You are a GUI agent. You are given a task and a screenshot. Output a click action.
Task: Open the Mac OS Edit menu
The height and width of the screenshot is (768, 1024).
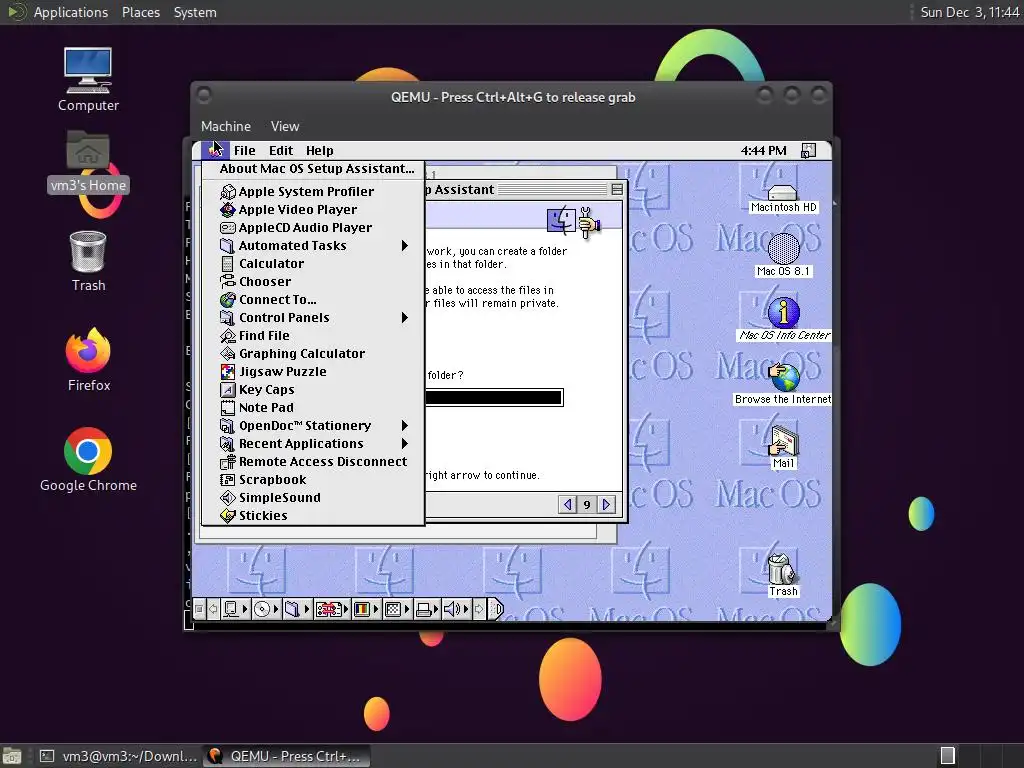281,150
